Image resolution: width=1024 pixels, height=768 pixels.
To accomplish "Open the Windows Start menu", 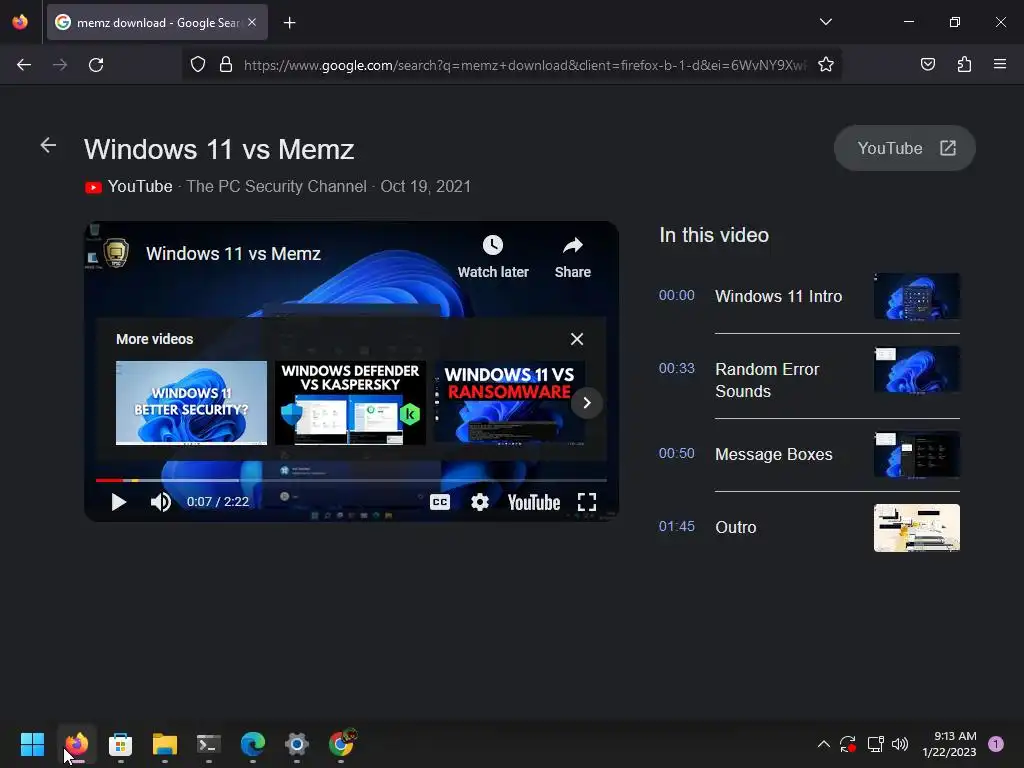I will click(32, 744).
